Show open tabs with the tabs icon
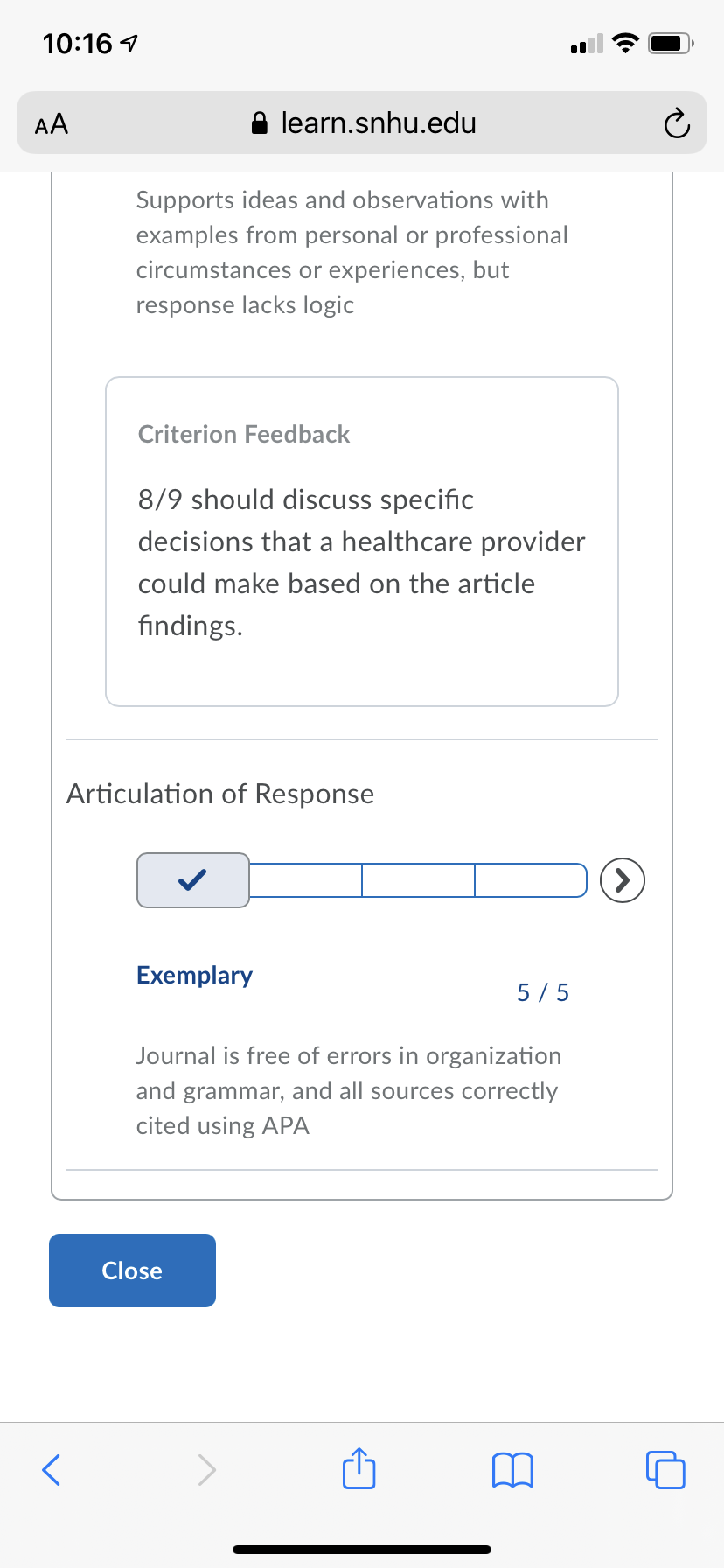The height and width of the screenshot is (1568, 724). [665, 1469]
